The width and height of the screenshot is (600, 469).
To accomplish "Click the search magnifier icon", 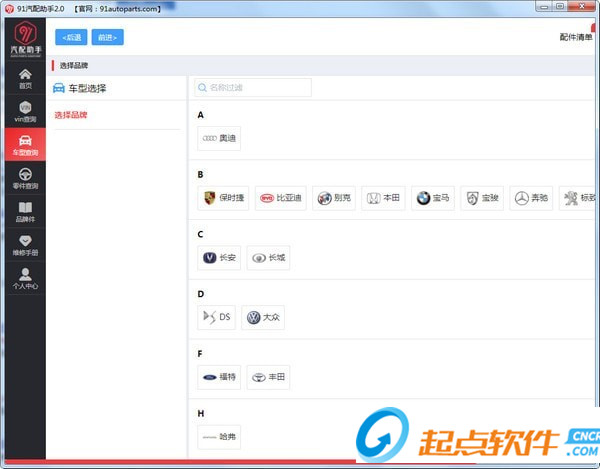I will point(202,88).
